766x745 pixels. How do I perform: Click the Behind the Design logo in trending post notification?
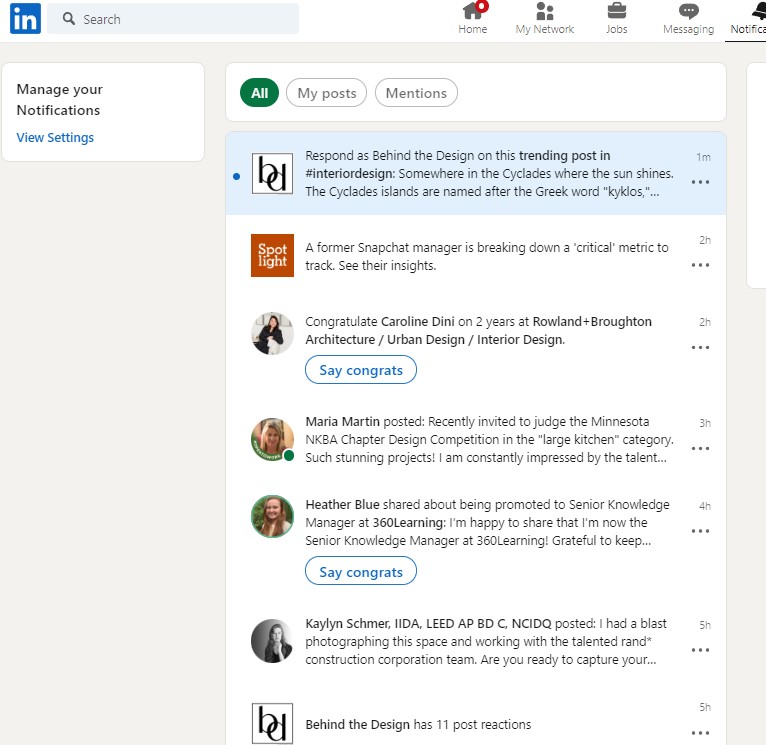pyautogui.click(x=272, y=174)
